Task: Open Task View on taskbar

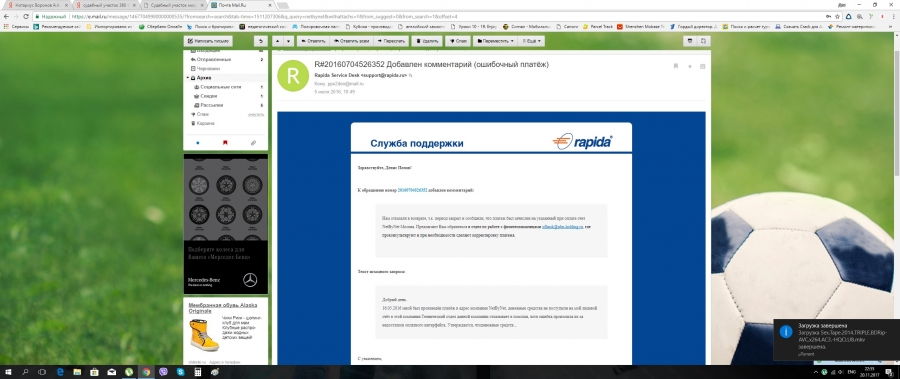Action: tap(42, 372)
